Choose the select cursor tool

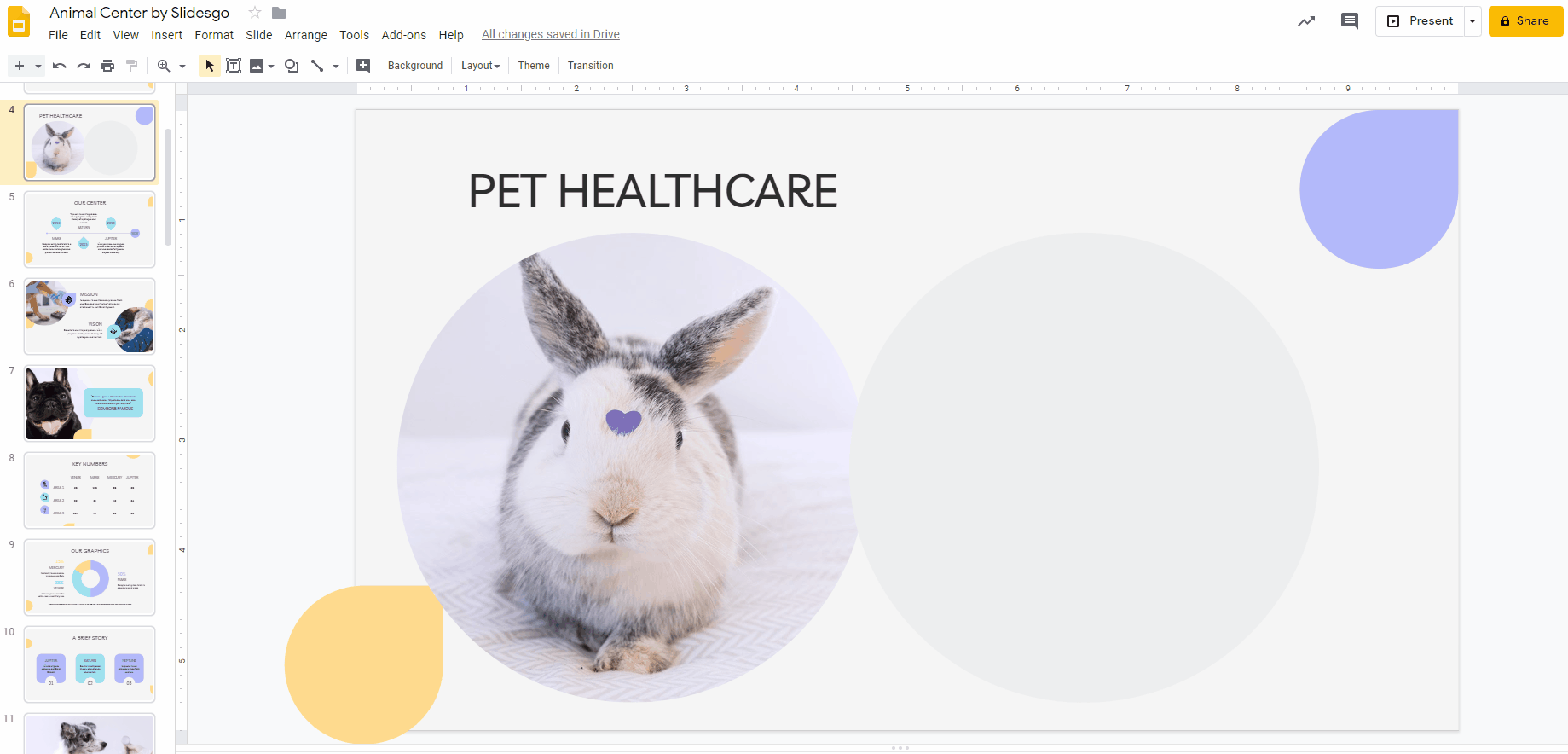tap(210, 66)
